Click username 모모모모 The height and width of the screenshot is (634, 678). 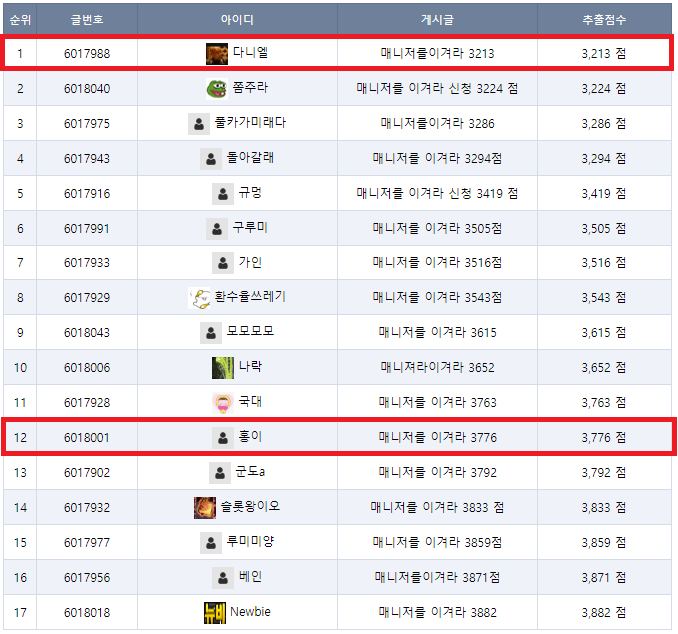tap(250, 332)
